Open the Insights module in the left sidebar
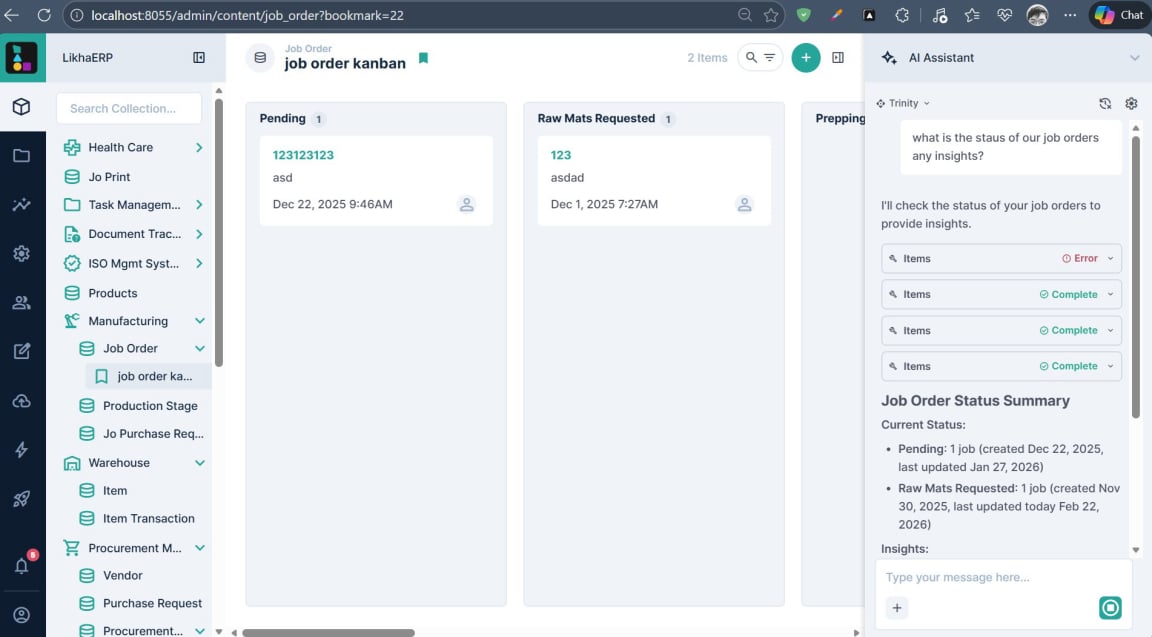Screen dimensions: 1152x637 click(x=22, y=204)
